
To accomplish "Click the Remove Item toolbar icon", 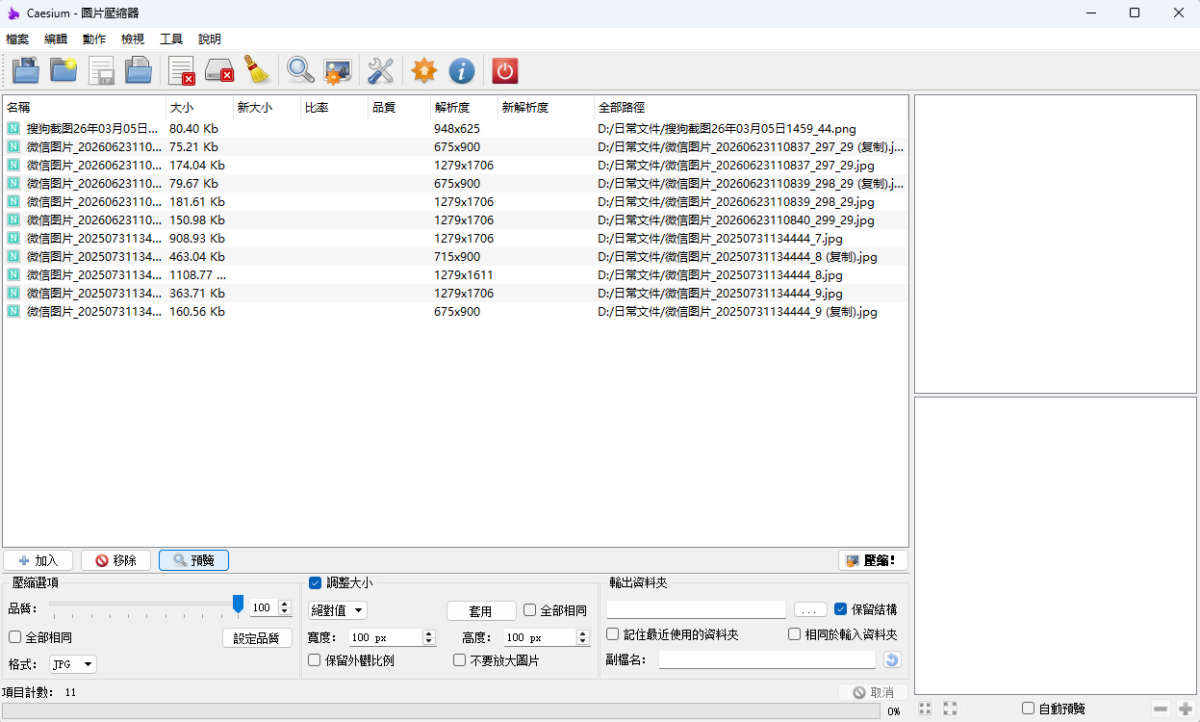I will click(x=181, y=70).
